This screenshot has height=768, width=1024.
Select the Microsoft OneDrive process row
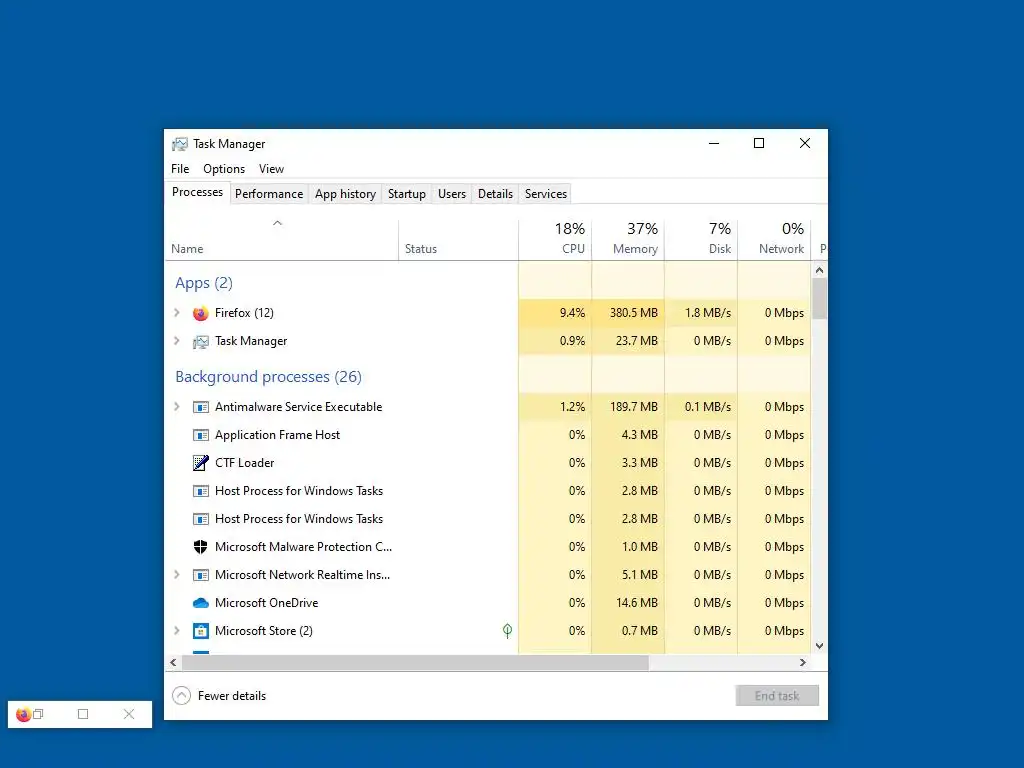coord(488,603)
